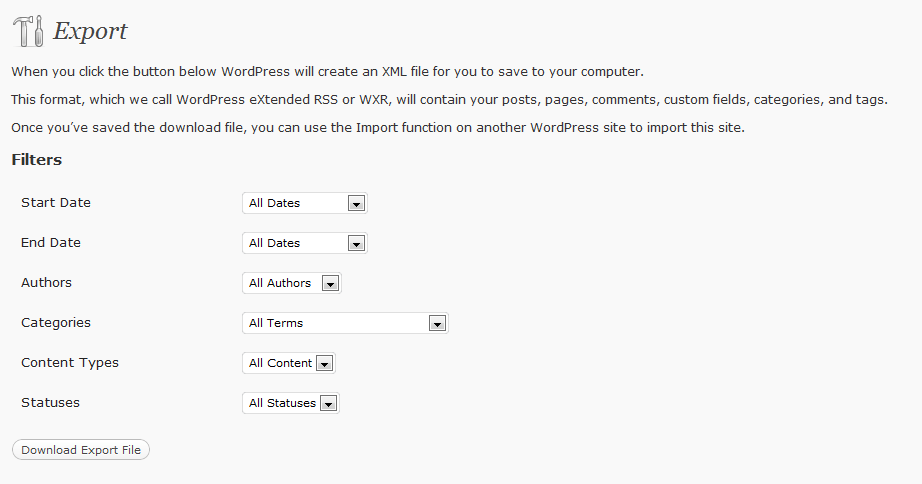The width and height of the screenshot is (922, 484).
Task: Expand the All Content types dropdown
Action: (x=289, y=363)
